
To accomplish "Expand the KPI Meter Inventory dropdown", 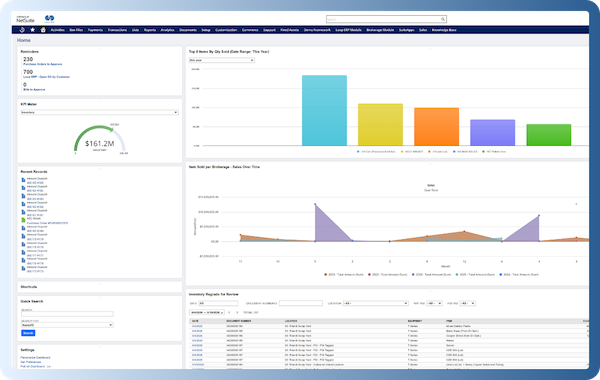I will tap(99, 113).
